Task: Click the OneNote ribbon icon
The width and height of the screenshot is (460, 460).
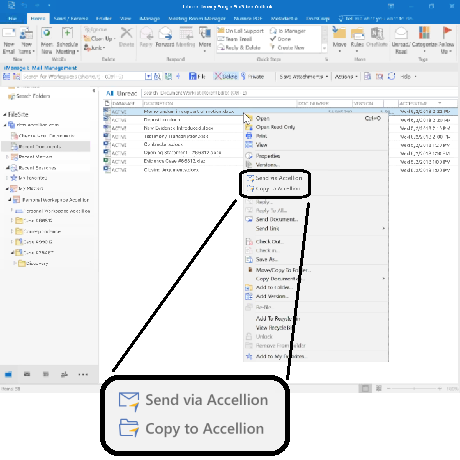Action: click(377, 33)
